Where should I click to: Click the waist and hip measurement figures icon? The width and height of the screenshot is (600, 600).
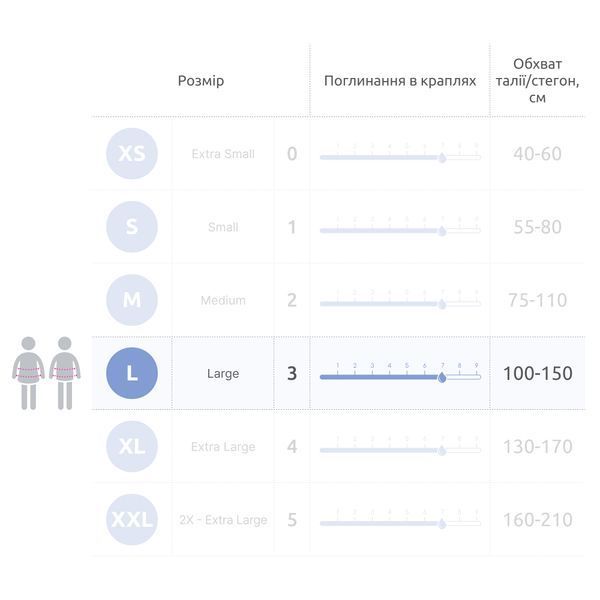46,373
